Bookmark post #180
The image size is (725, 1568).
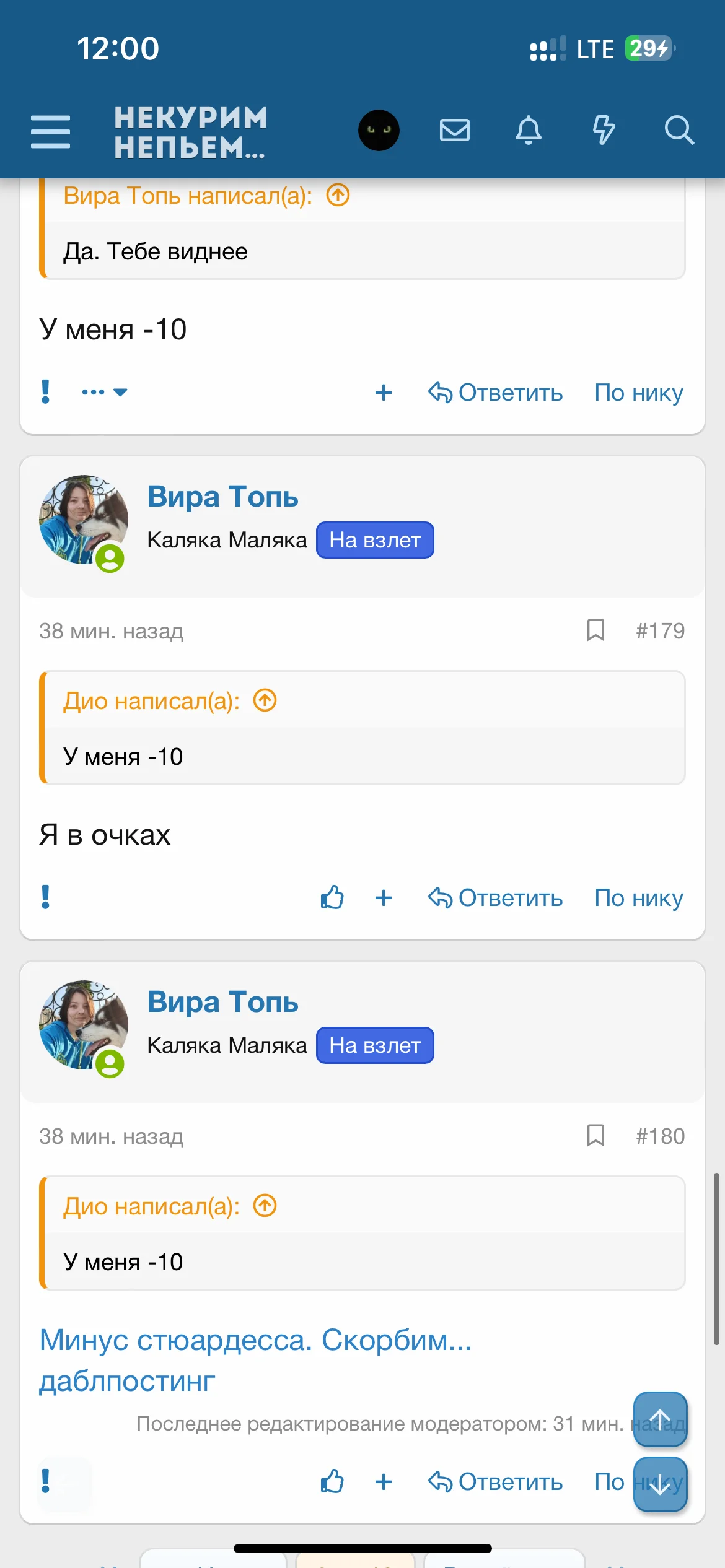coord(595,1136)
